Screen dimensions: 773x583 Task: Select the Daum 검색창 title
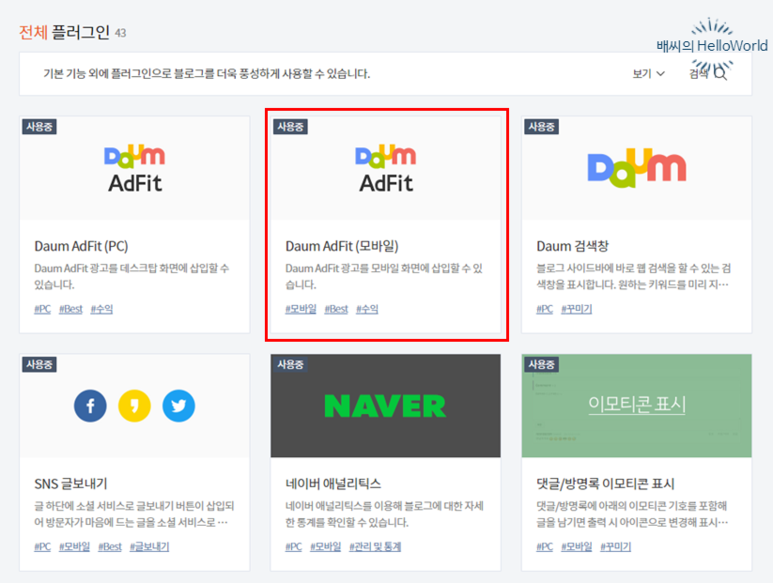coord(572,246)
